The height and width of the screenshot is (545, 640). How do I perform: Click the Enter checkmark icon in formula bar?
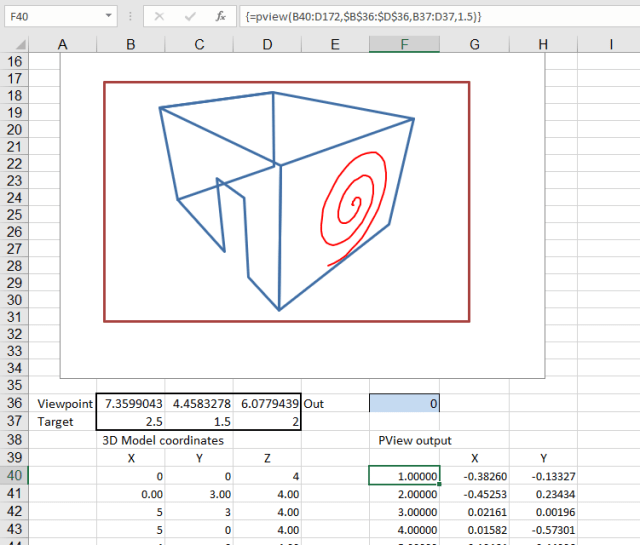[x=190, y=17]
